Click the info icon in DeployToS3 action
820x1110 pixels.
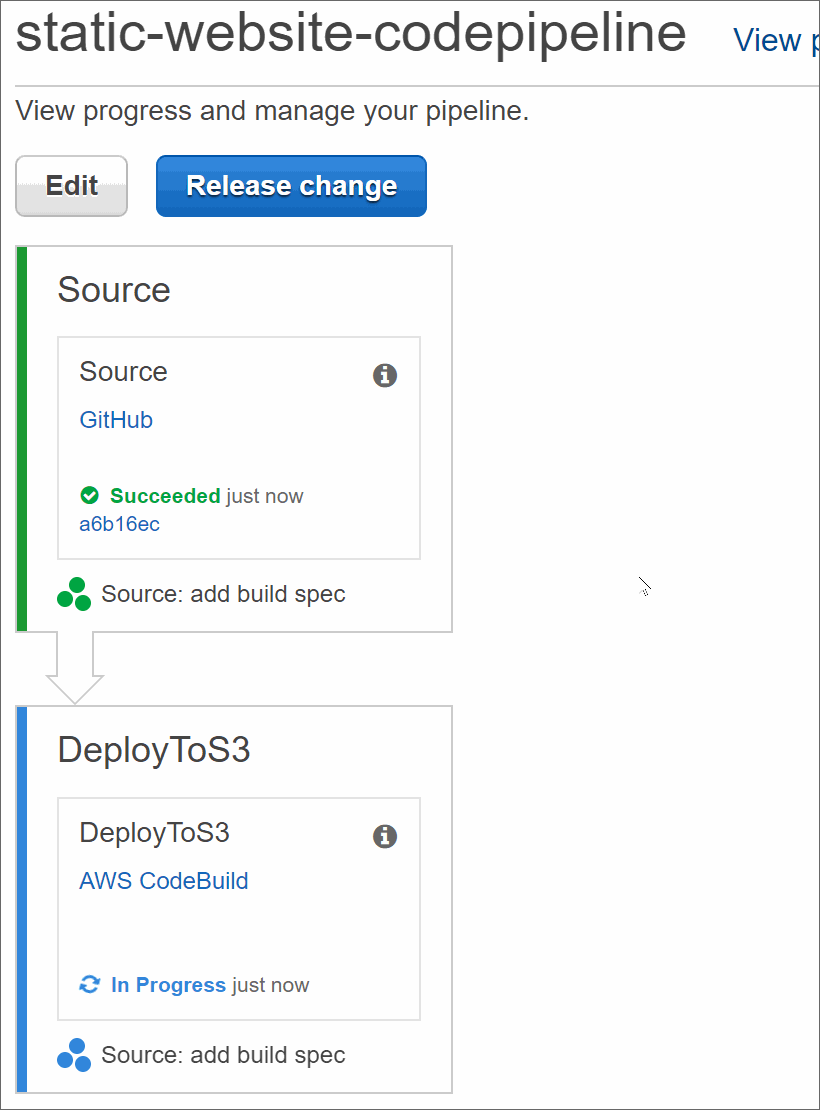point(385,836)
